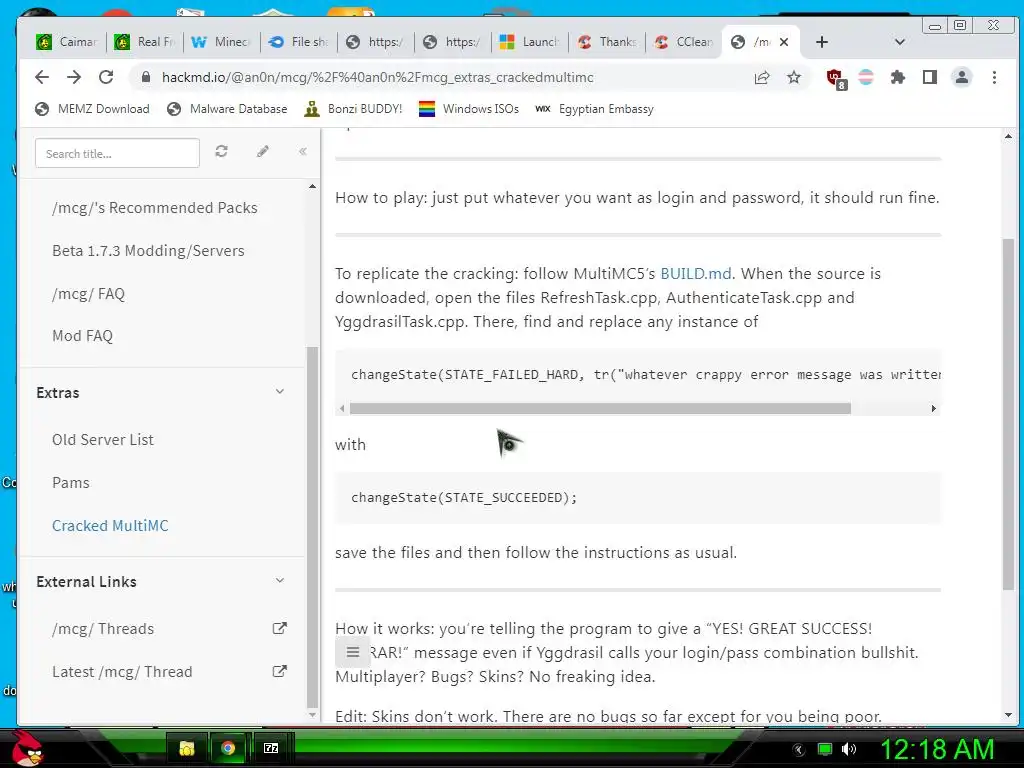Collapse the sidebar with double chevron
This screenshot has height=768, width=1024.
pyautogui.click(x=302, y=152)
